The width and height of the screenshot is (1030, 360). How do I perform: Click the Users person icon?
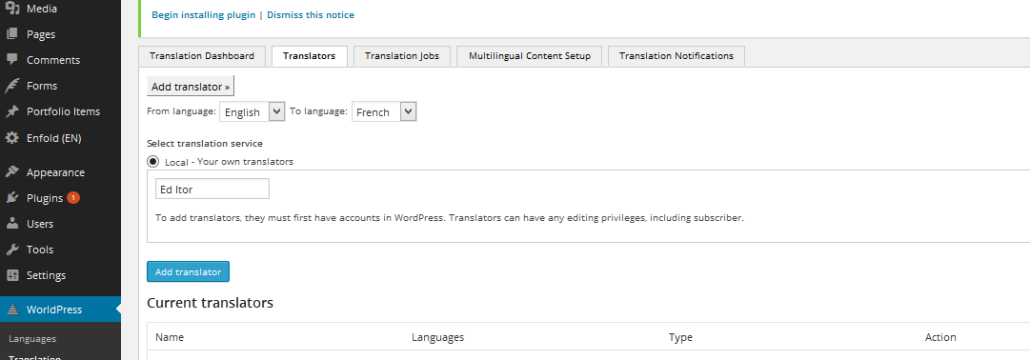12,224
